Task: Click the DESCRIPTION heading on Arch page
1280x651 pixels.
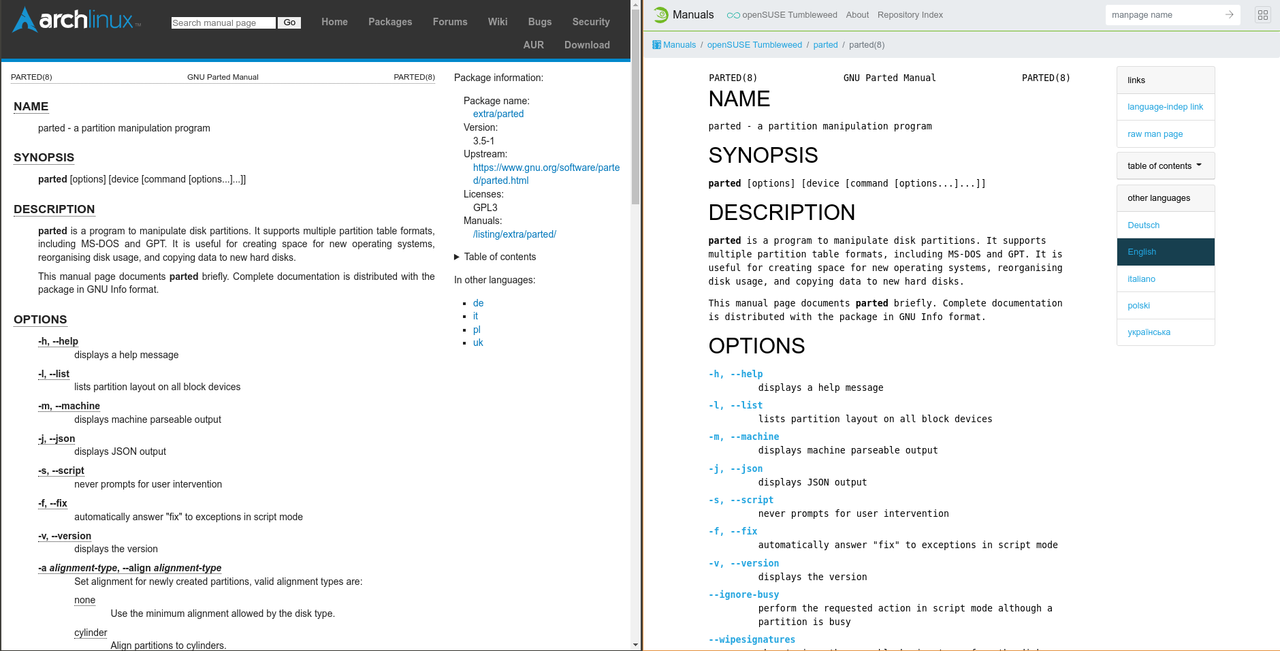Action: pos(54,209)
